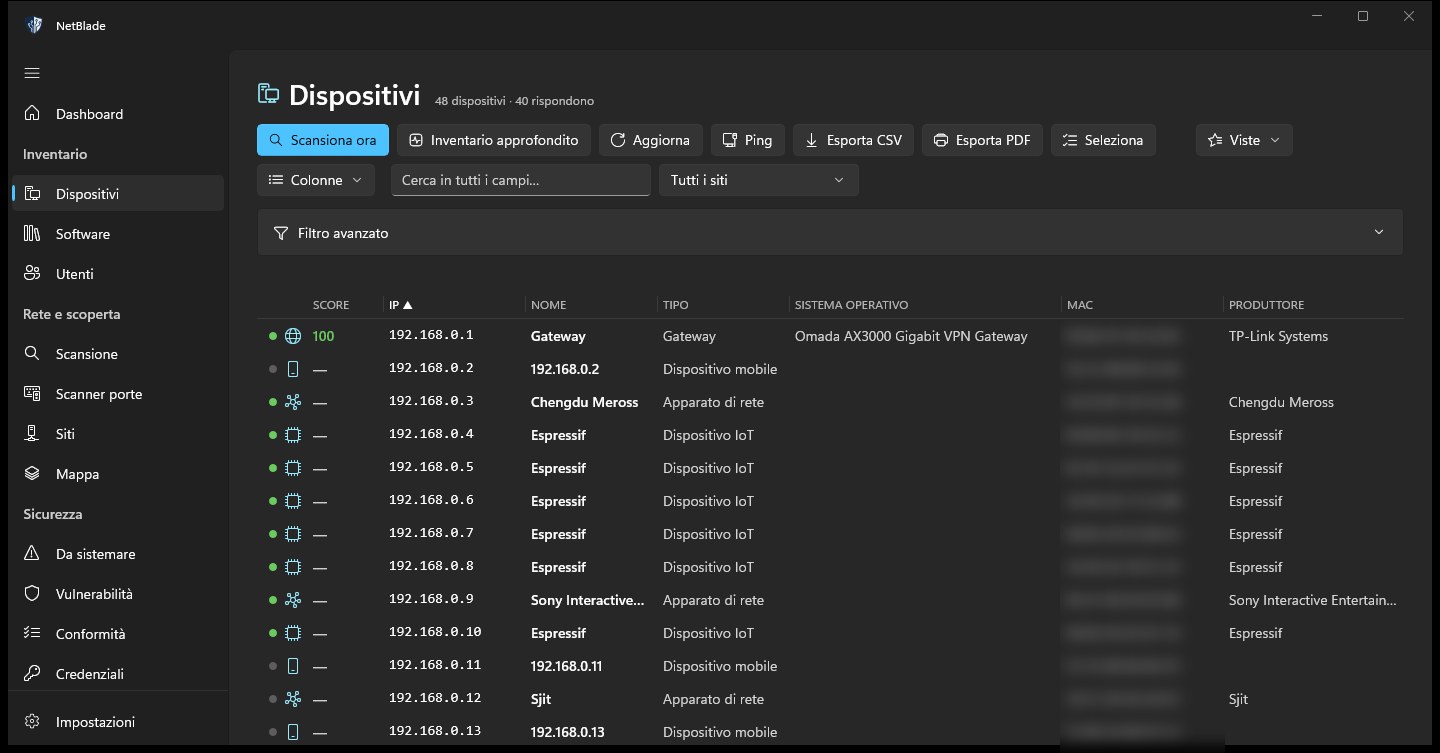Click the Scanner porte icon
Image resolution: width=1440 pixels, height=753 pixels.
(33, 394)
